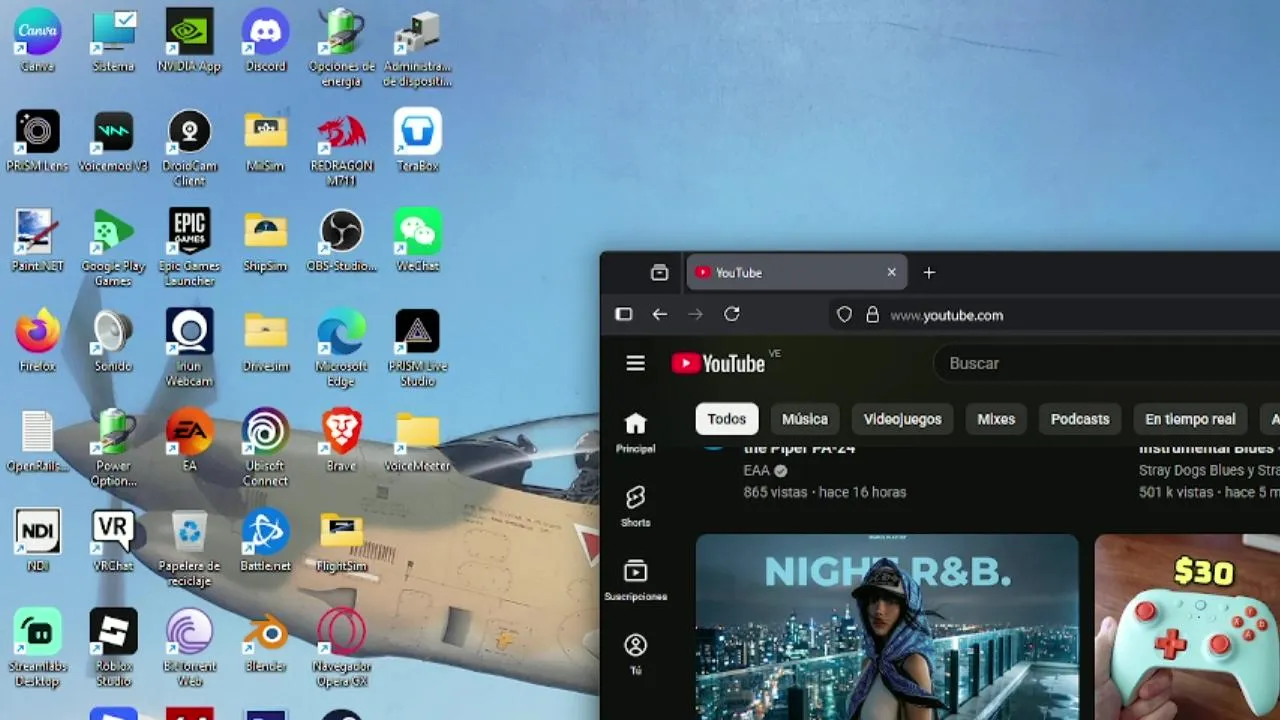Launch VRChat from desktop
This screenshot has width=1280, height=720.
[113, 541]
